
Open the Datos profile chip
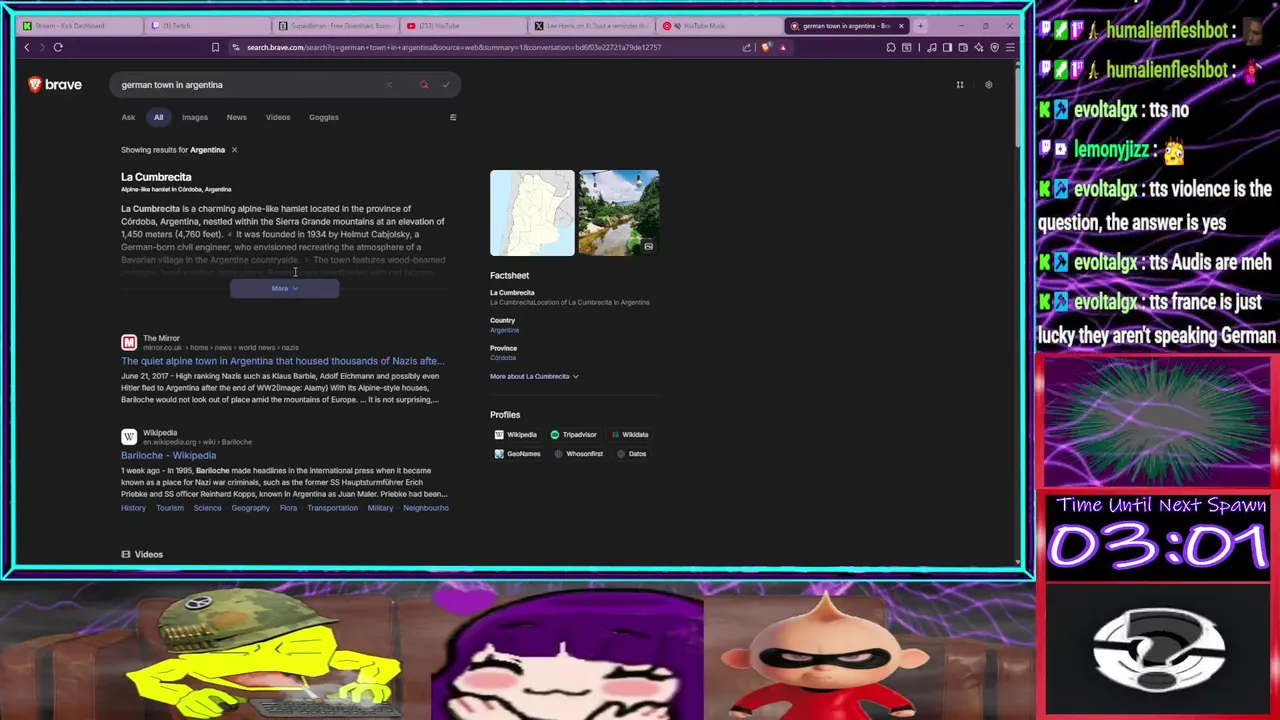tap(631, 454)
